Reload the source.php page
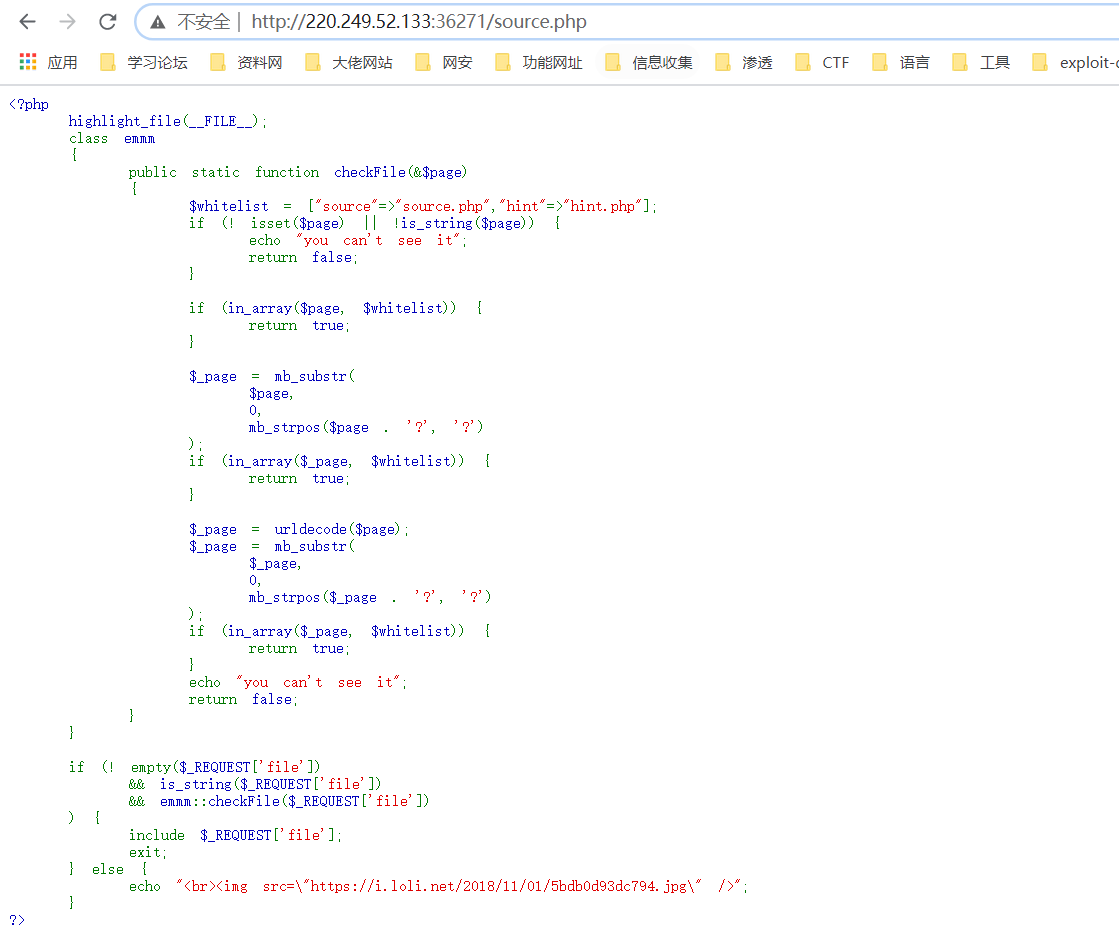 (108, 22)
